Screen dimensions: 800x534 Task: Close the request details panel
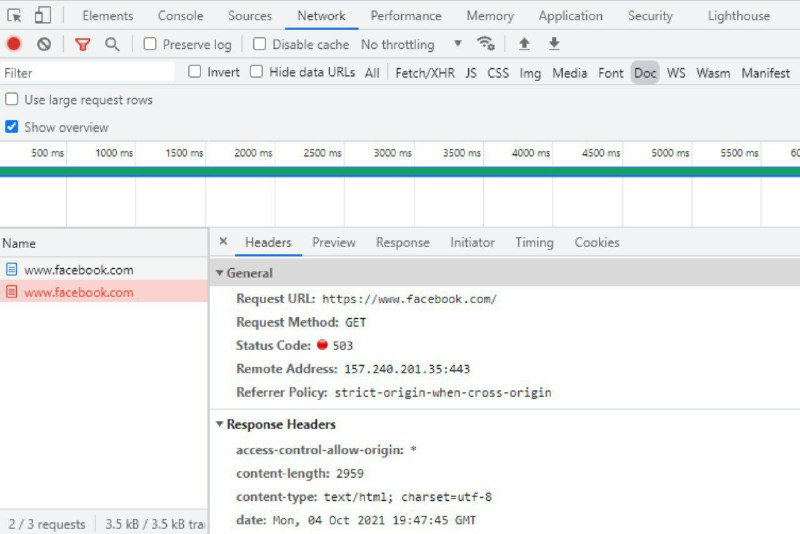point(223,242)
